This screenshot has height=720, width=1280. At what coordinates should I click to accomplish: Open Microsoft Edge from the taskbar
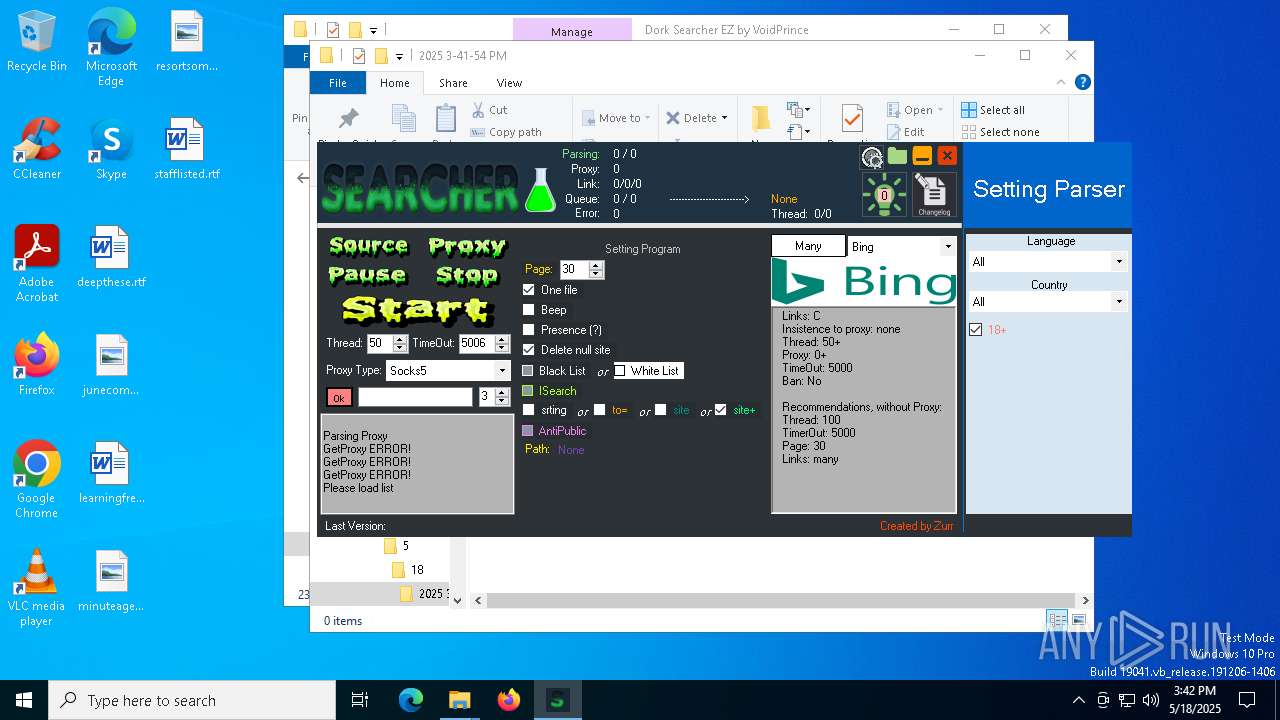(x=411, y=700)
